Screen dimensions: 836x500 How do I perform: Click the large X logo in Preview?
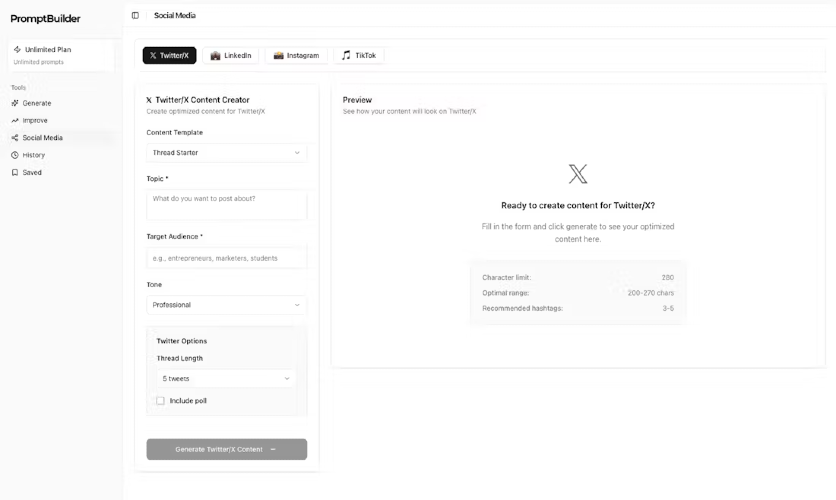[578, 174]
